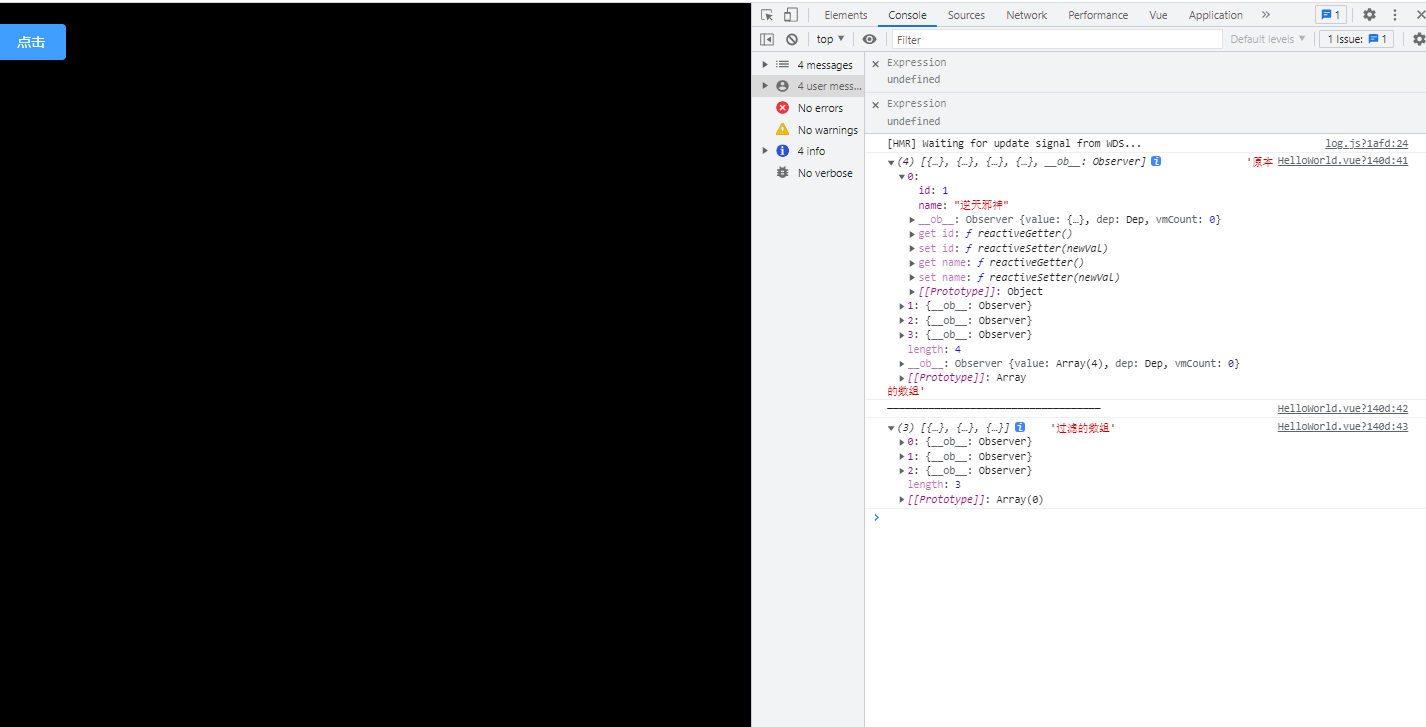1426x727 pixels.
Task: Remove the first live Expression with its x
Action: click(x=875, y=63)
